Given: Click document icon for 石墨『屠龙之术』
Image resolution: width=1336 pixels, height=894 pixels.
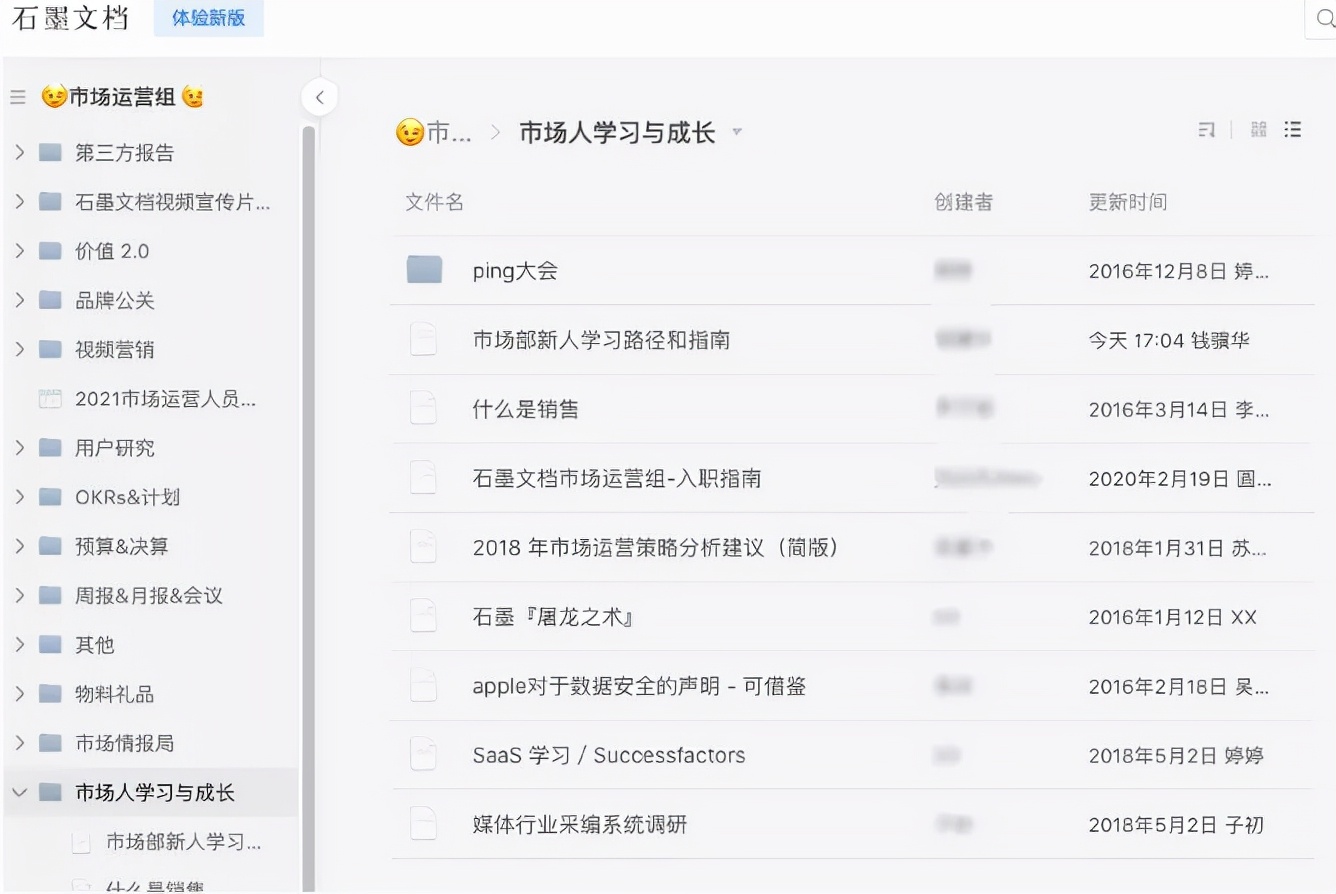Looking at the screenshot, I should (424, 617).
